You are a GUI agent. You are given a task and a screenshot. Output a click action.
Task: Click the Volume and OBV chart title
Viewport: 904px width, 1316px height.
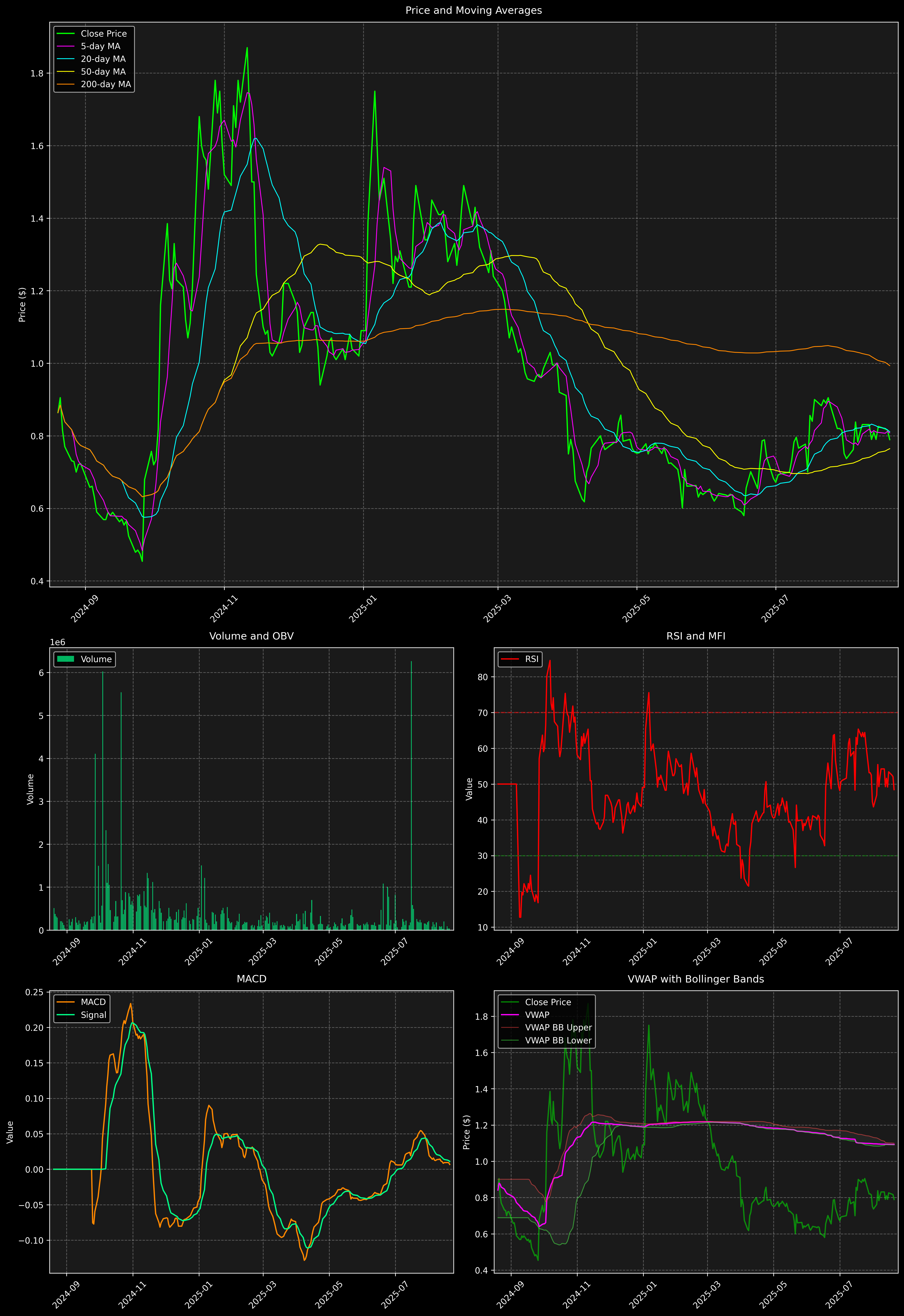pos(252,636)
